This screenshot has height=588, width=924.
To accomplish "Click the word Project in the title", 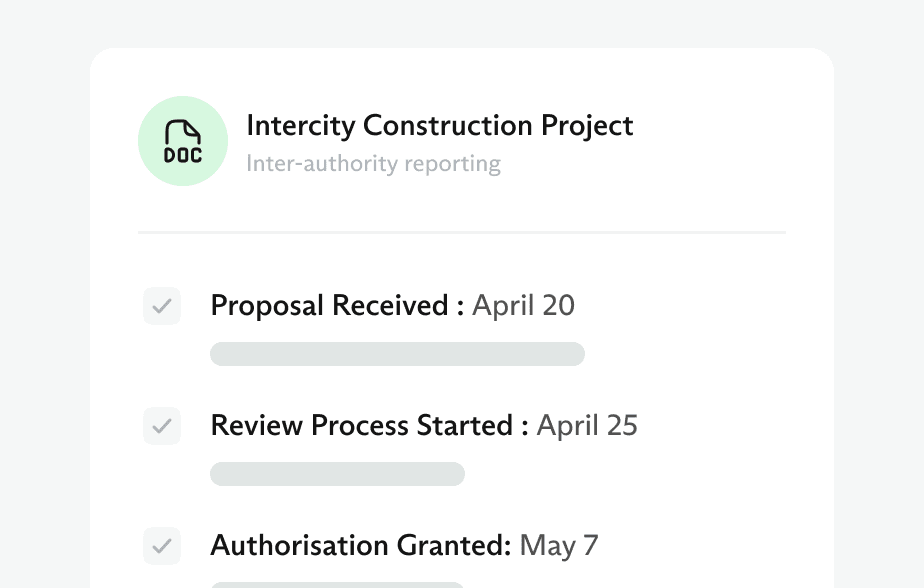I will tap(587, 127).
